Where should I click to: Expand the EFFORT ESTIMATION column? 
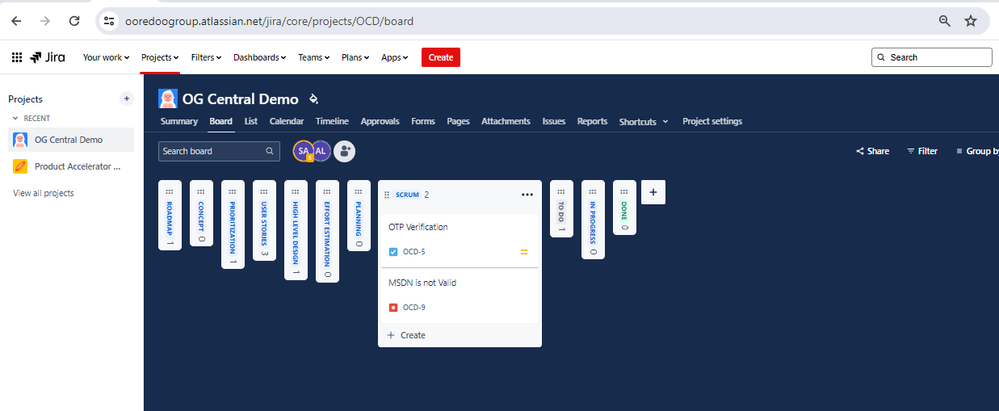point(327,231)
